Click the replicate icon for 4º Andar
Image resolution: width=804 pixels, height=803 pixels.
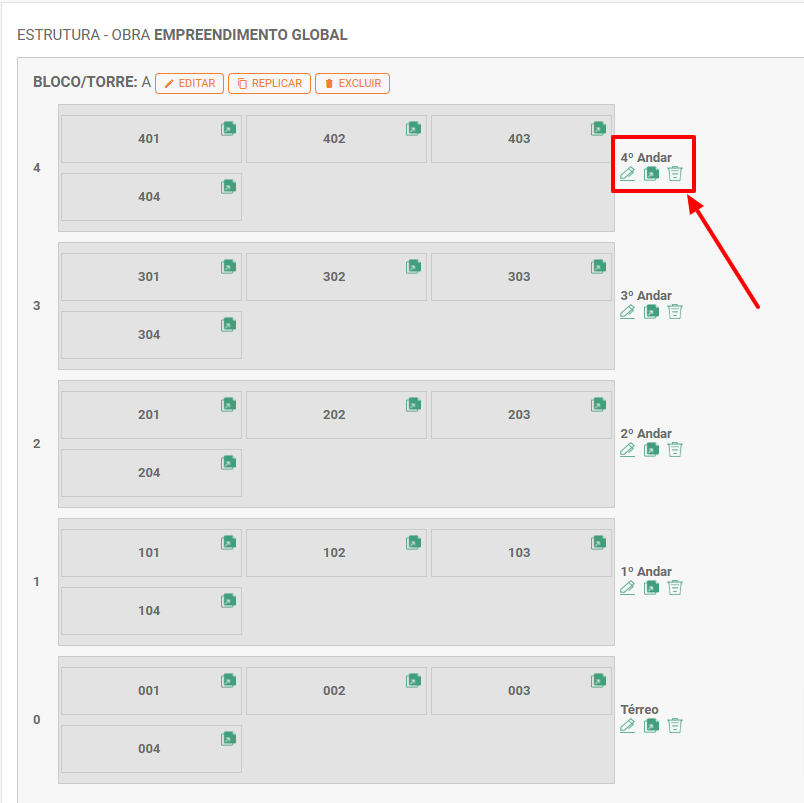point(651,174)
